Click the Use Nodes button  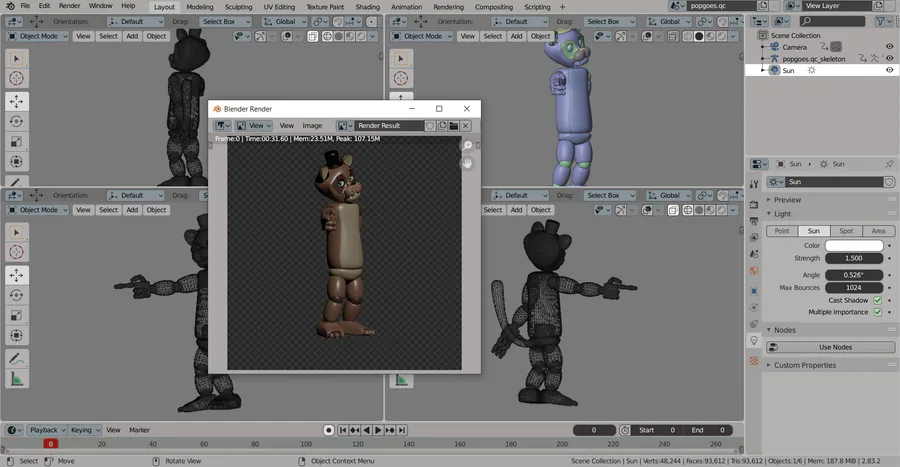[x=831, y=347]
